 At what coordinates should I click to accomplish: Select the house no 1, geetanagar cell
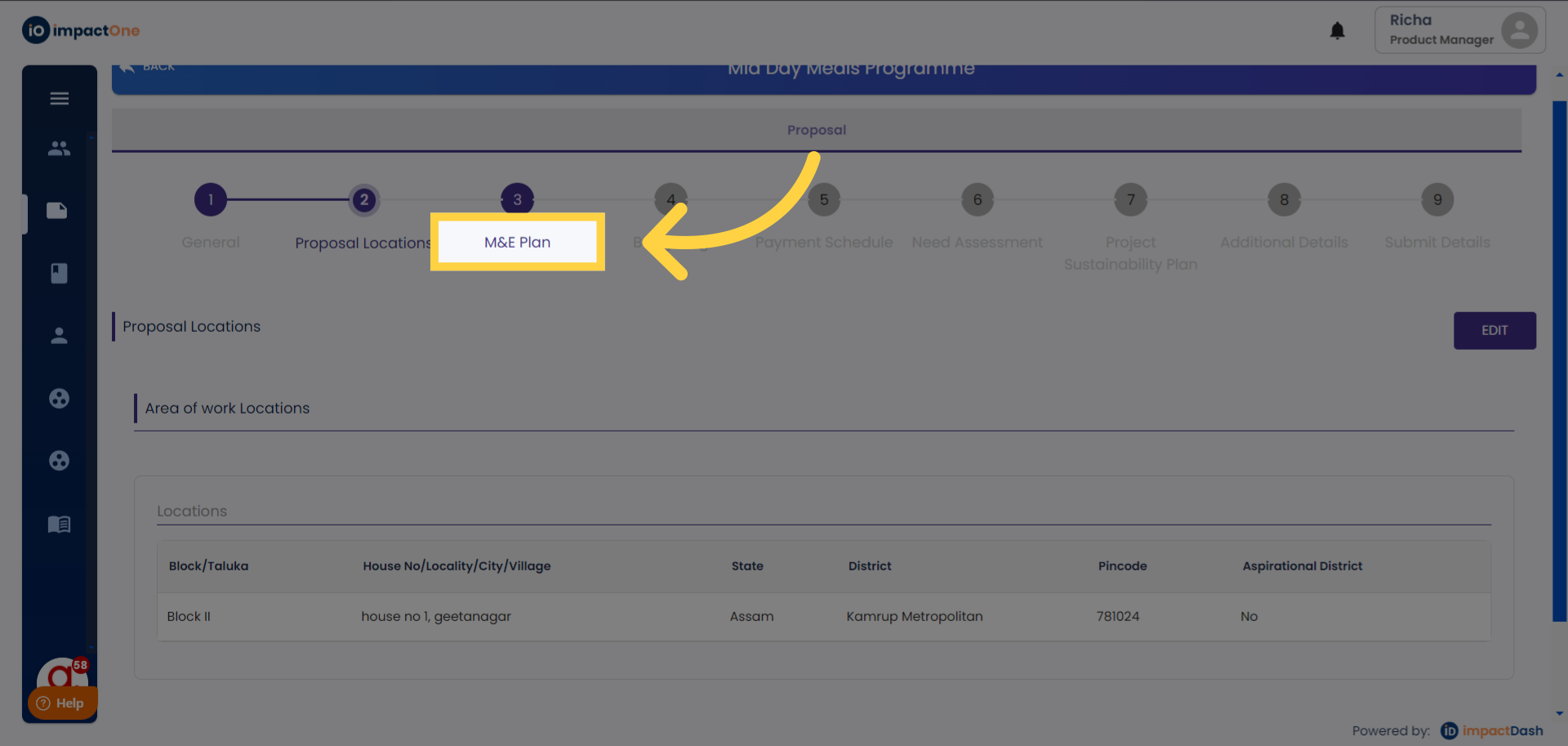(436, 617)
